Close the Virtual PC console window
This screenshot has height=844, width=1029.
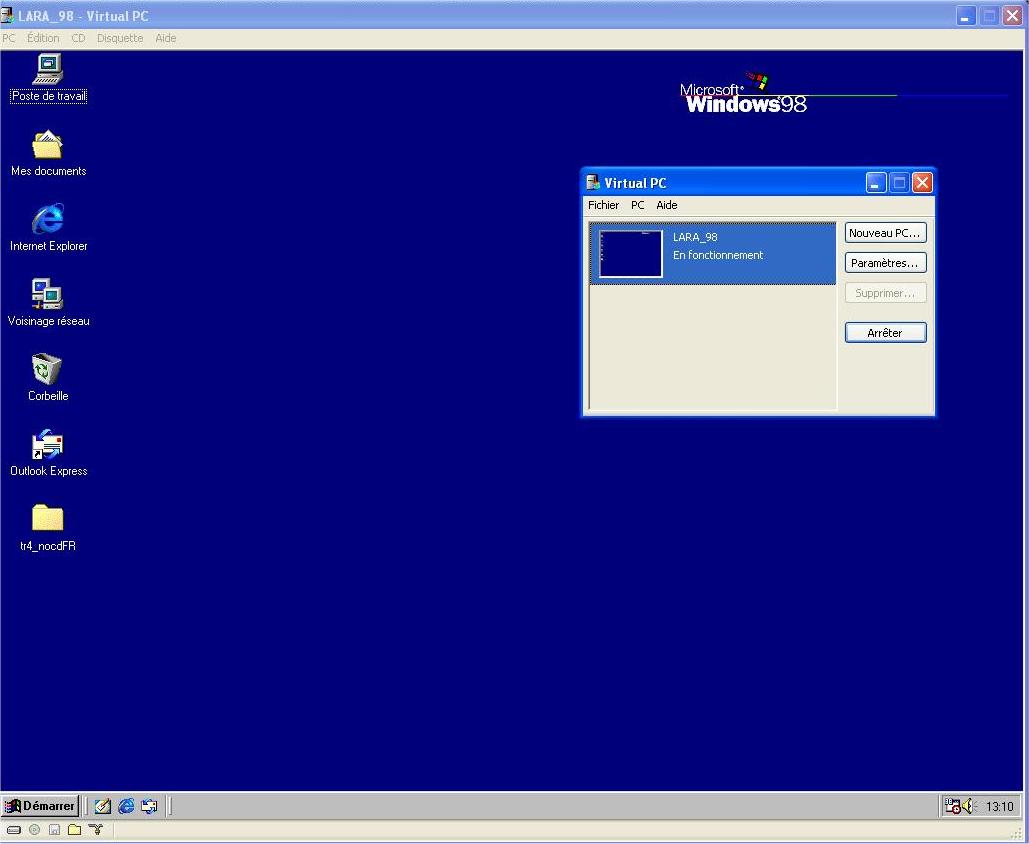[x=922, y=182]
